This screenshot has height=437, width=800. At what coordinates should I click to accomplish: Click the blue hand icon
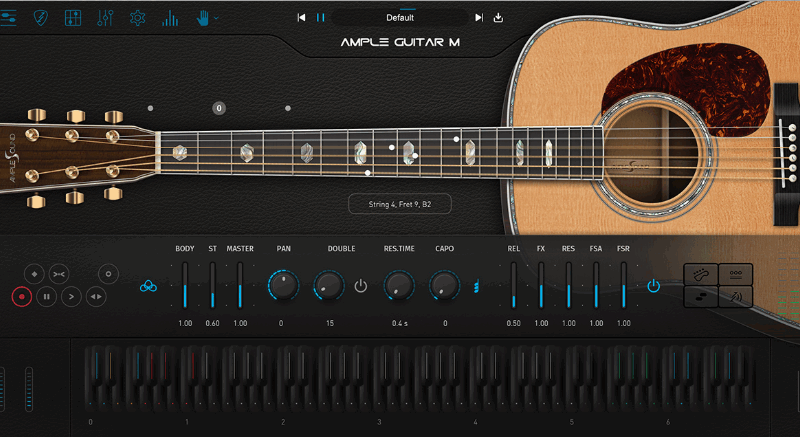click(x=203, y=18)
